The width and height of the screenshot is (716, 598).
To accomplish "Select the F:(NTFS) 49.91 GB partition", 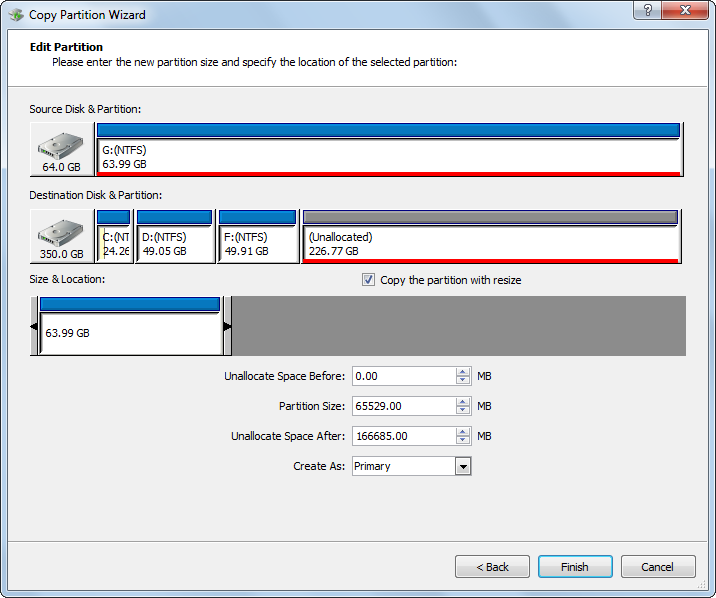I will pyautogui.click(x=258, y=236).
